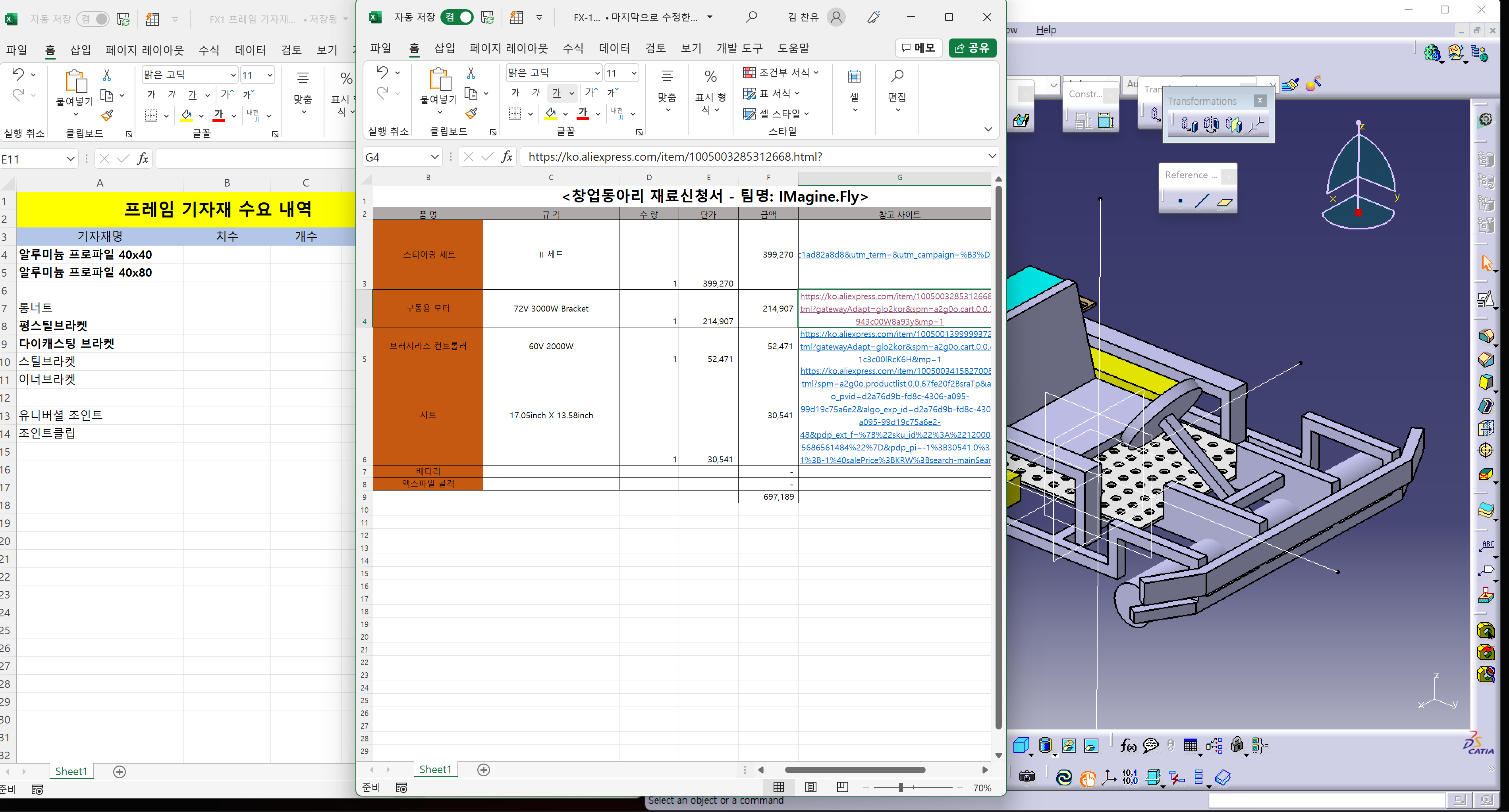Click CATIA design table icon

click(1191, 745)
